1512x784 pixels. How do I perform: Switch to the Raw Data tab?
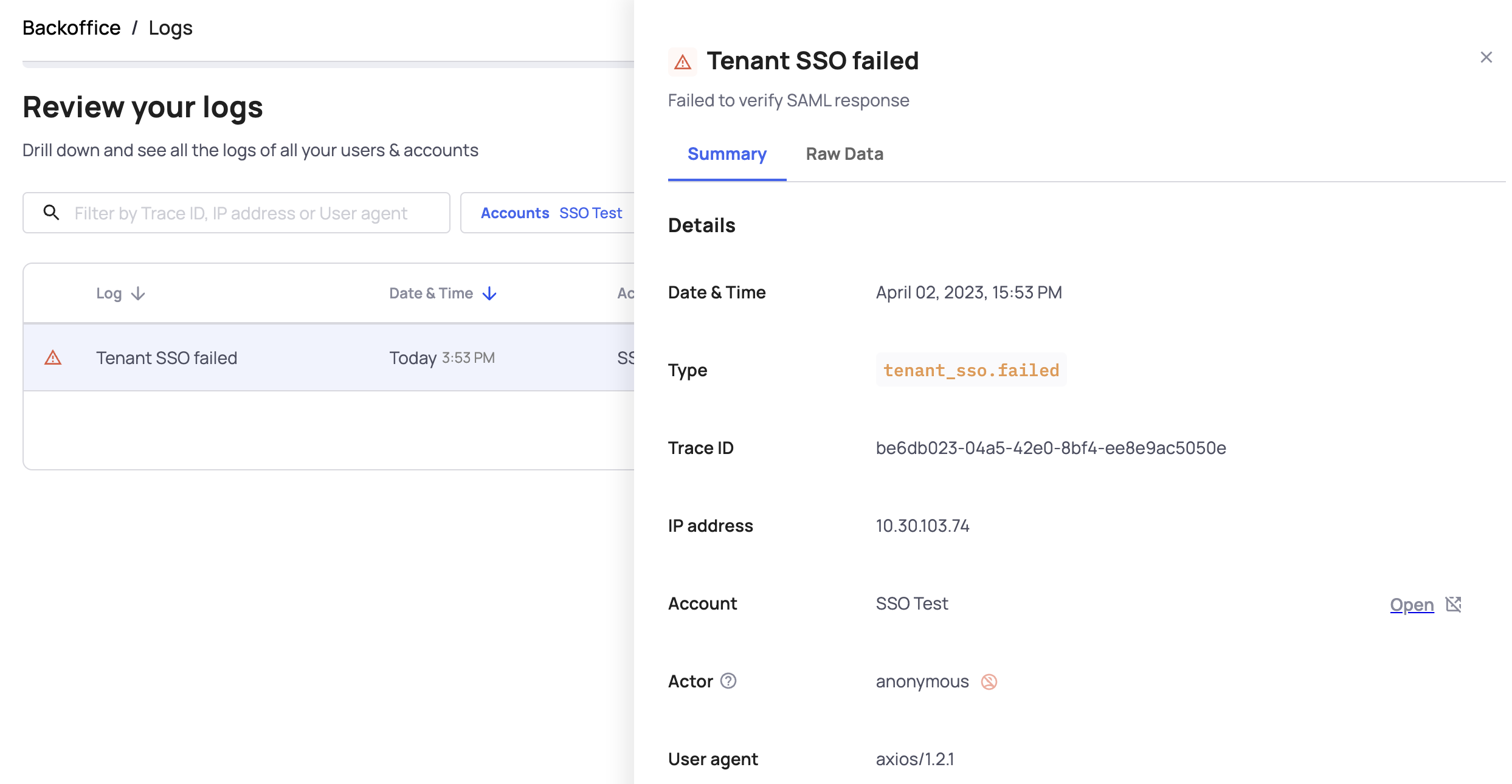click(844, 154)
